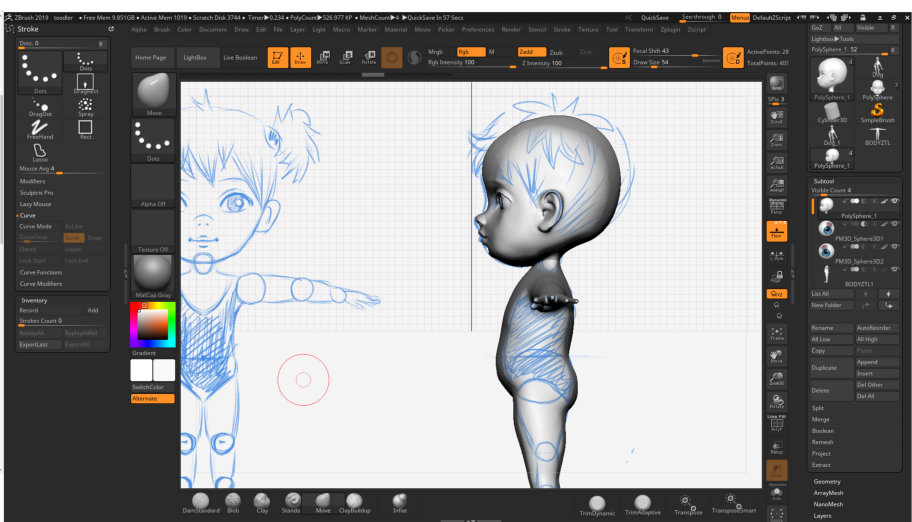This screenshot has width=912, height=522.
Task: Open the MatCap Gray material thumbnail
Action: pyautogui.click(x=152, y=276)
